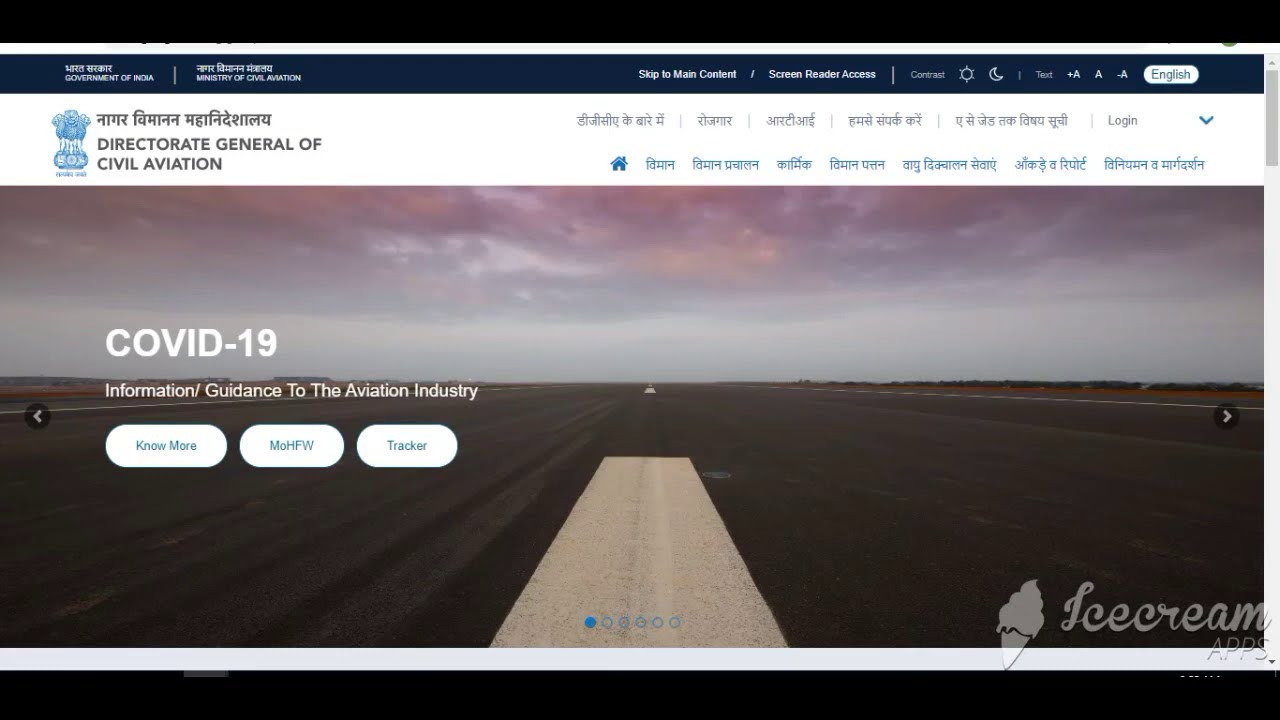Image resolution: width=1280 pixels, height=720 pixels.
Task: Open the विमान menu
Action: [x=660, y=165]
